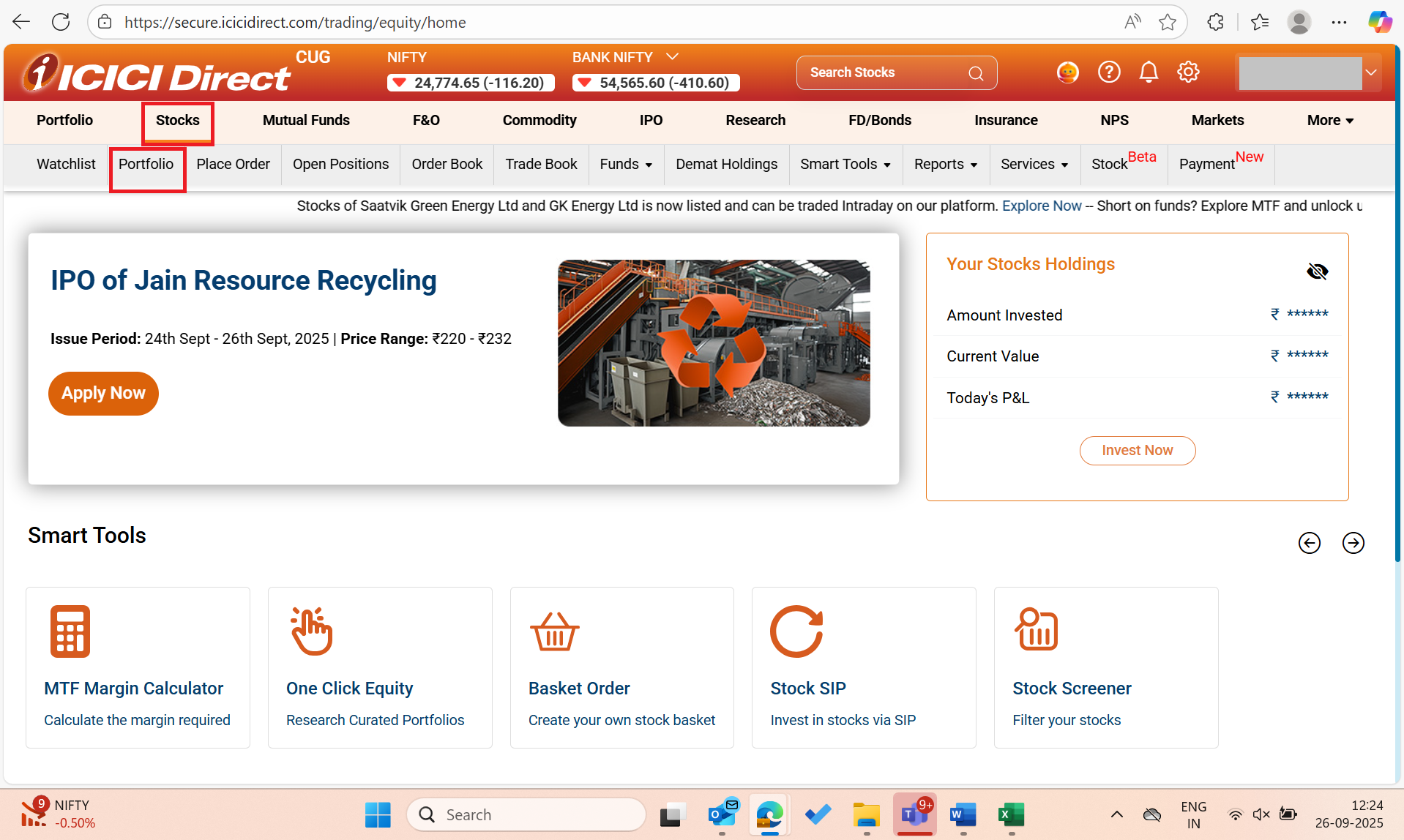Expand the Funds dropdown menu
Image resolution: width=1404 pixels, height=840 pixels.
point(625,165)
